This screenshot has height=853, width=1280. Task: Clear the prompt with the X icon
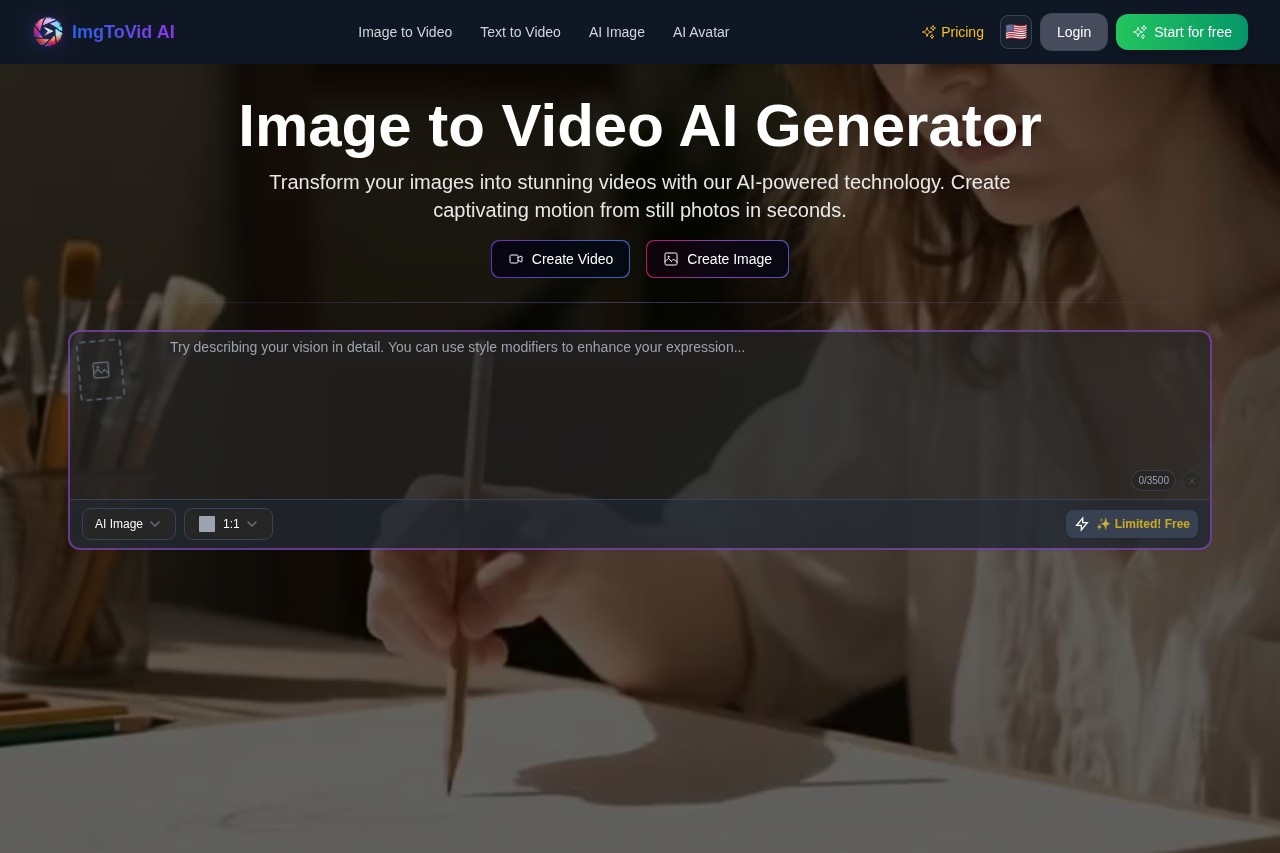tap(1191, 481)
